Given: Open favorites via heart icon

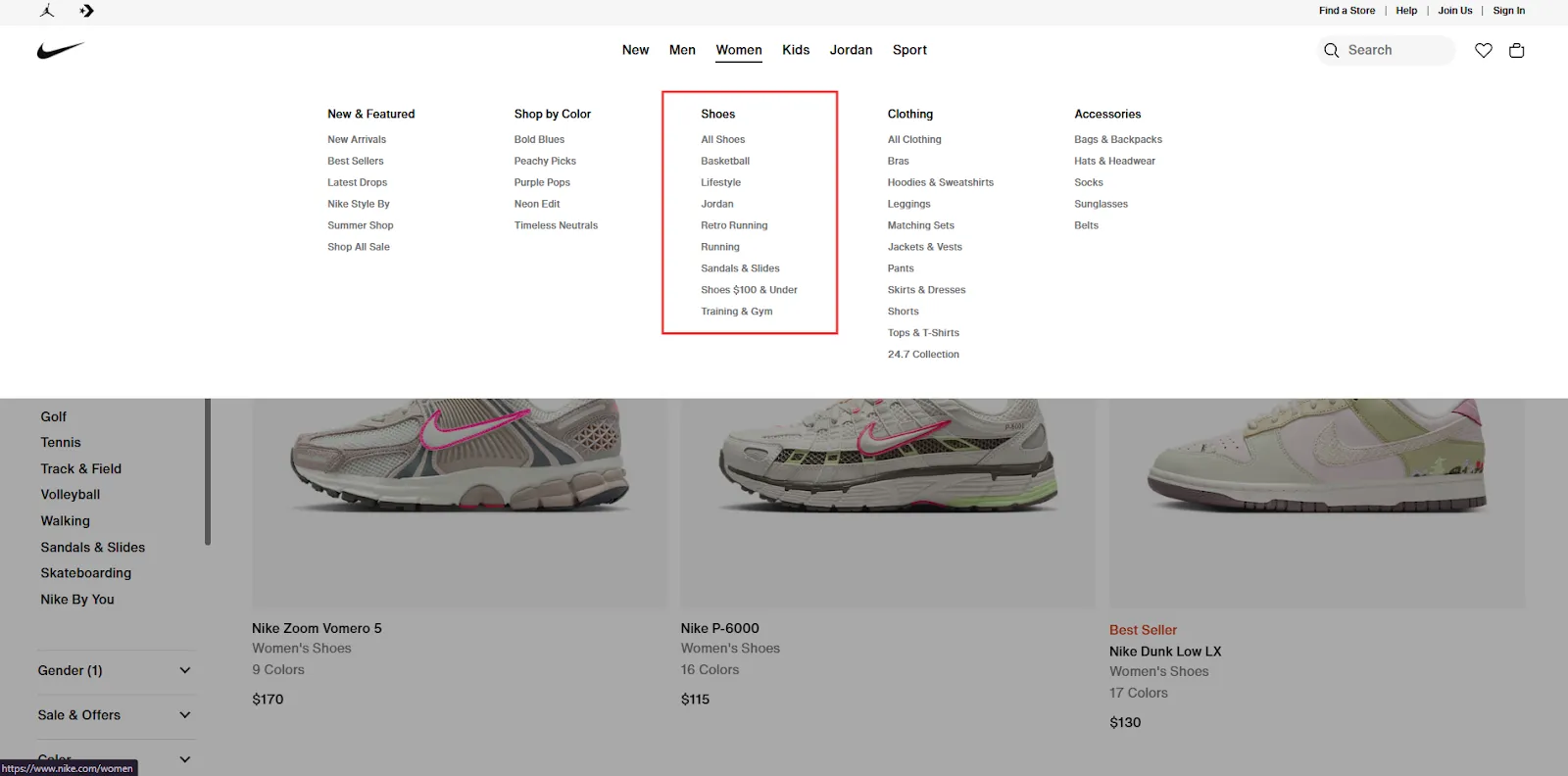Looking at the screenshot, I should (1484, 50).
